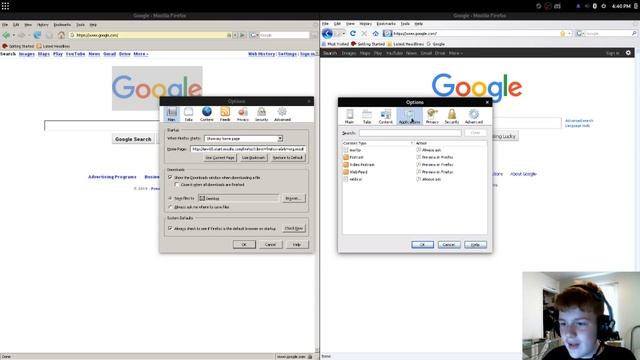Image resolution: width=640 pixels, height=360 pixels.
Task: Open File menu in left Firefox
Action: pos(5,24)
